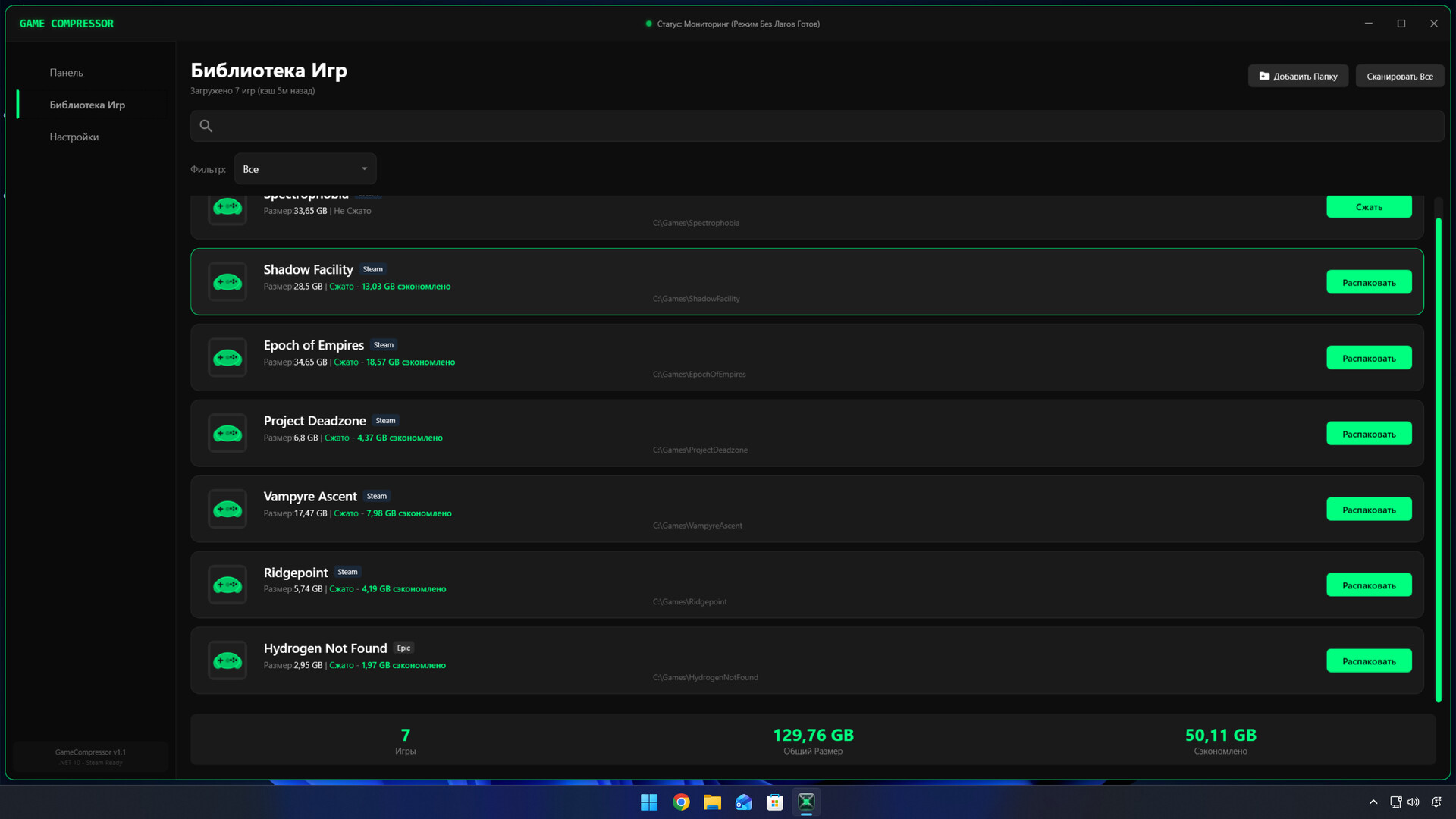This screenshot has width=1456, height=819.
Task: Click the Shadow Facility gamepad icon
Action: tap(227, 282)
